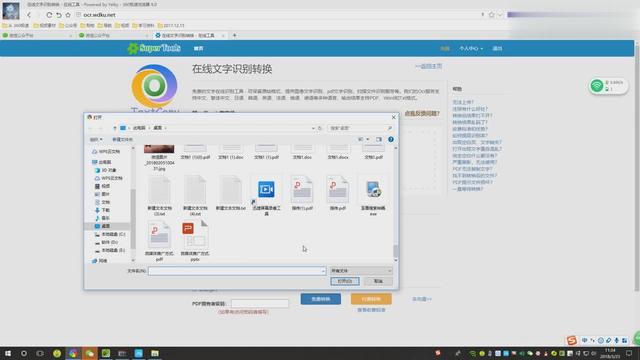This screenshot has width=640, height=360.
Task: Click the 取消 button in dialog
Action: point(378,281)
